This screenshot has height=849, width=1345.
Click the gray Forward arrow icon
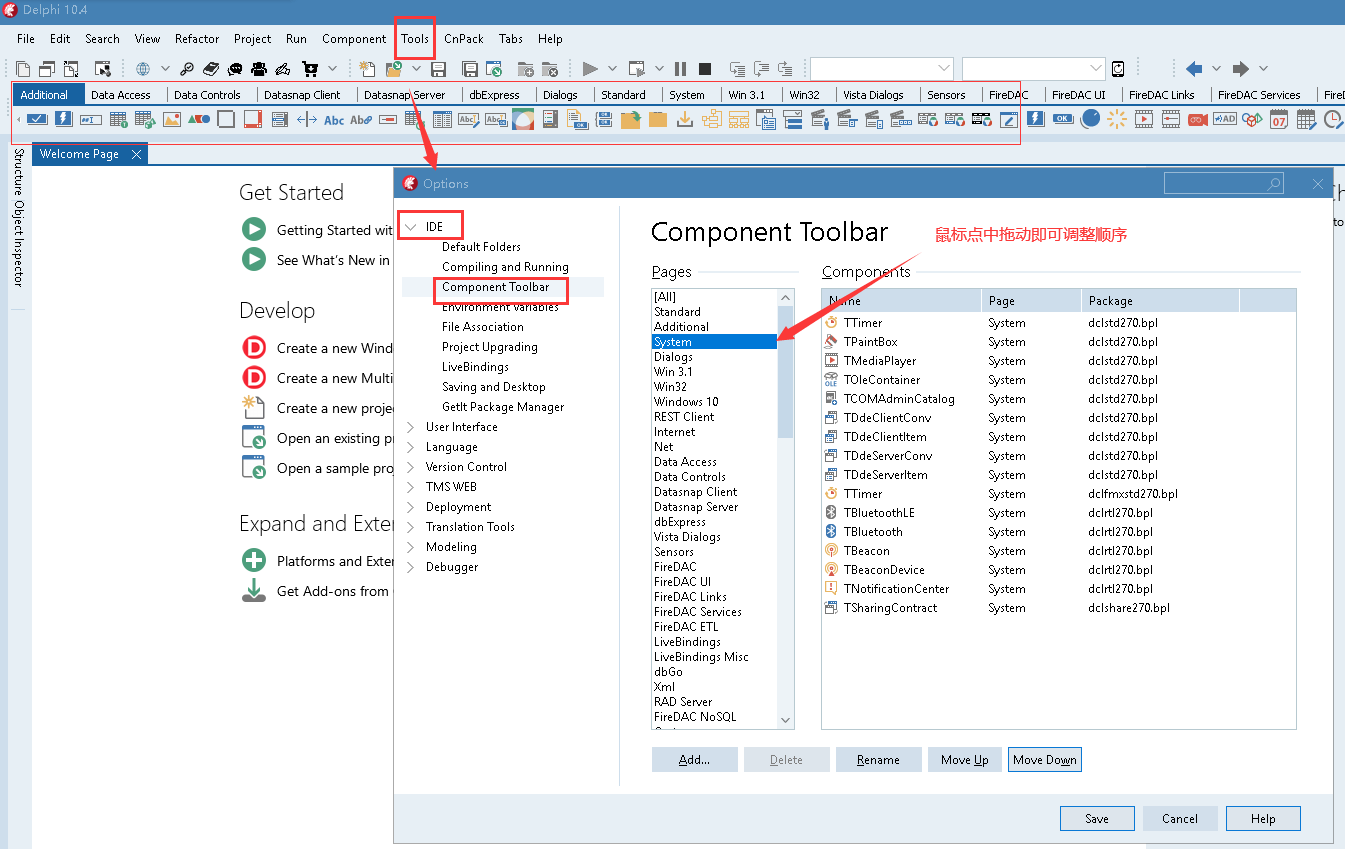pyautogui.click(x=1241, y=69)
